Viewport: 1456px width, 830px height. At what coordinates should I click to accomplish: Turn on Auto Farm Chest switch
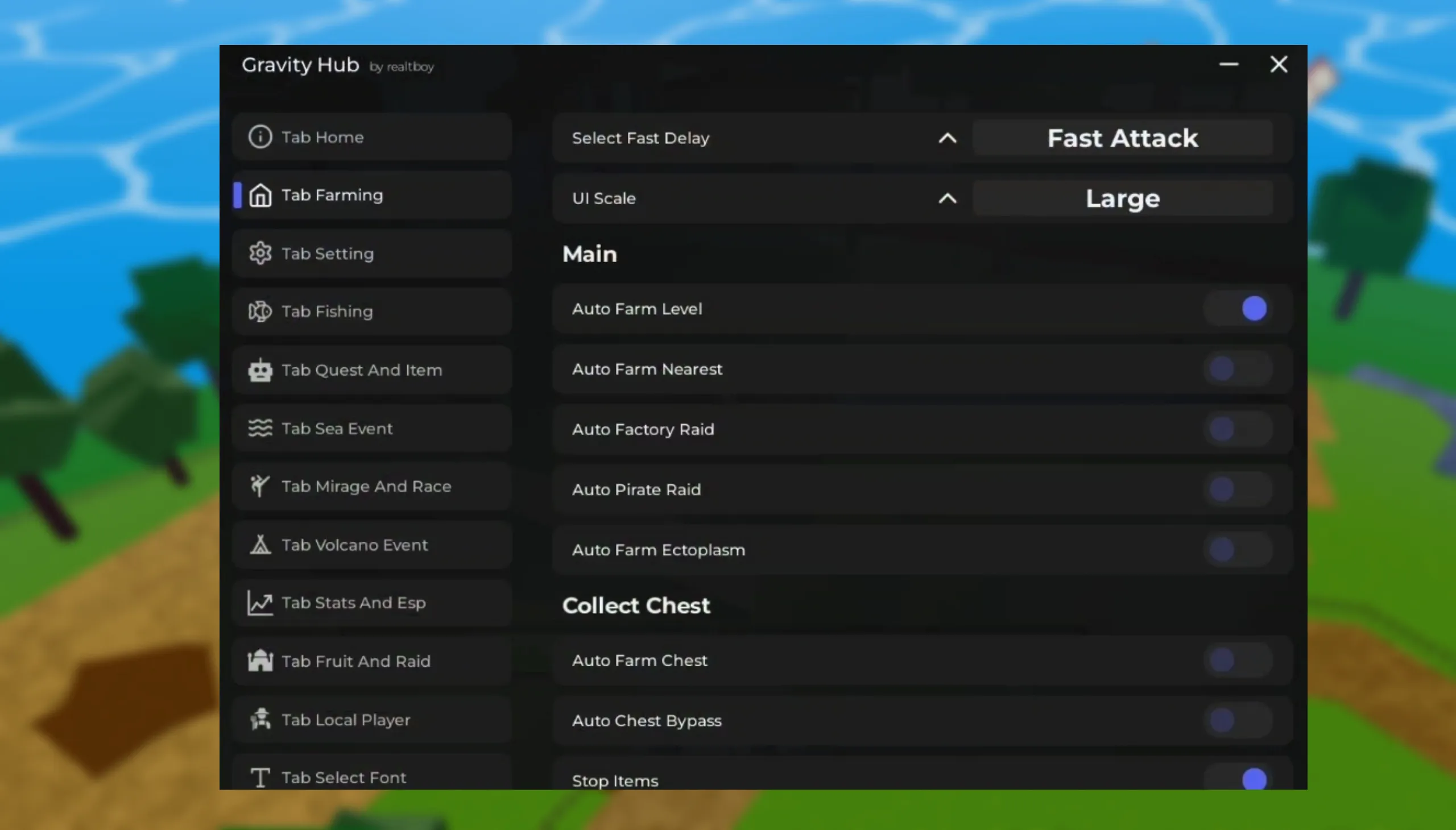coord(1238,660)
